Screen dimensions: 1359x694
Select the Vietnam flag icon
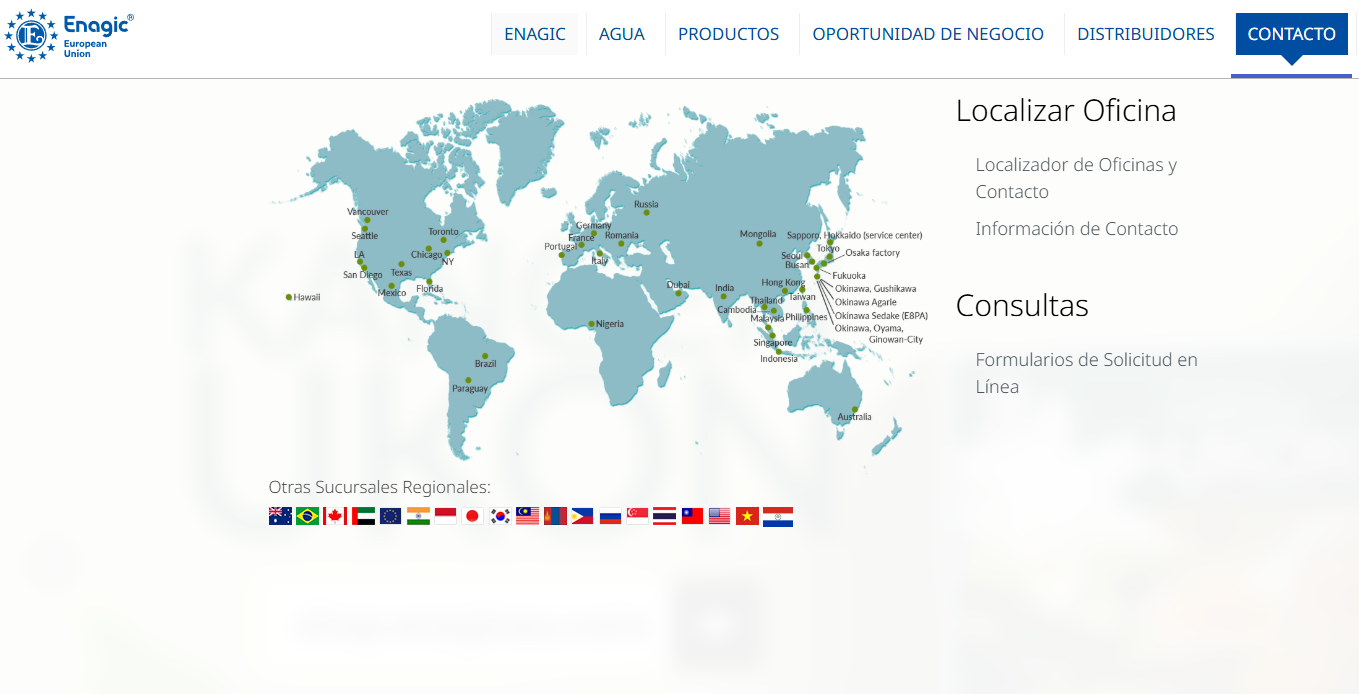click(747, 516)
